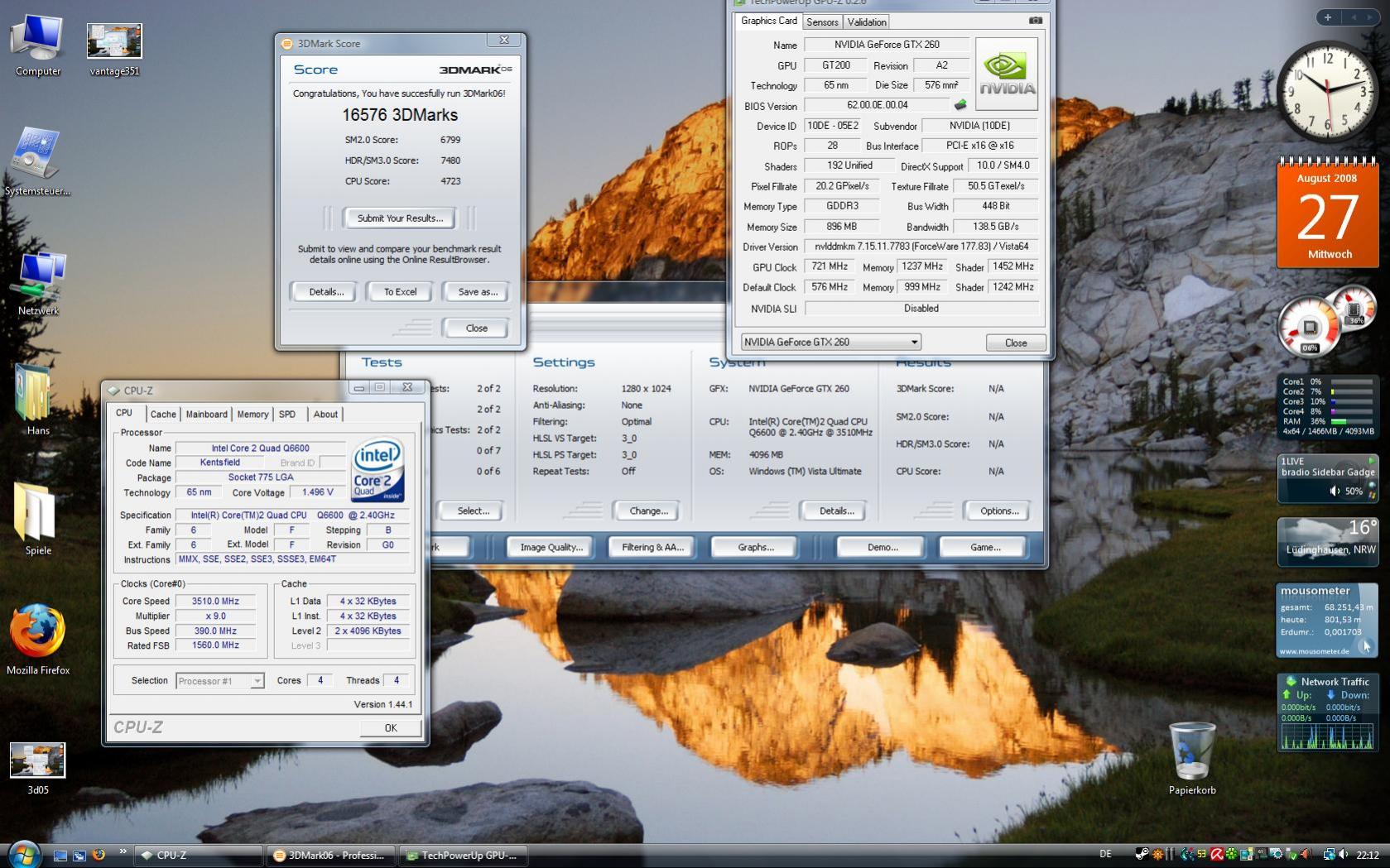The width and height of the screenshot is (1390, 868).
Task: Switch to the Validation tab in GPU-Z
Action: click(867, 22)
